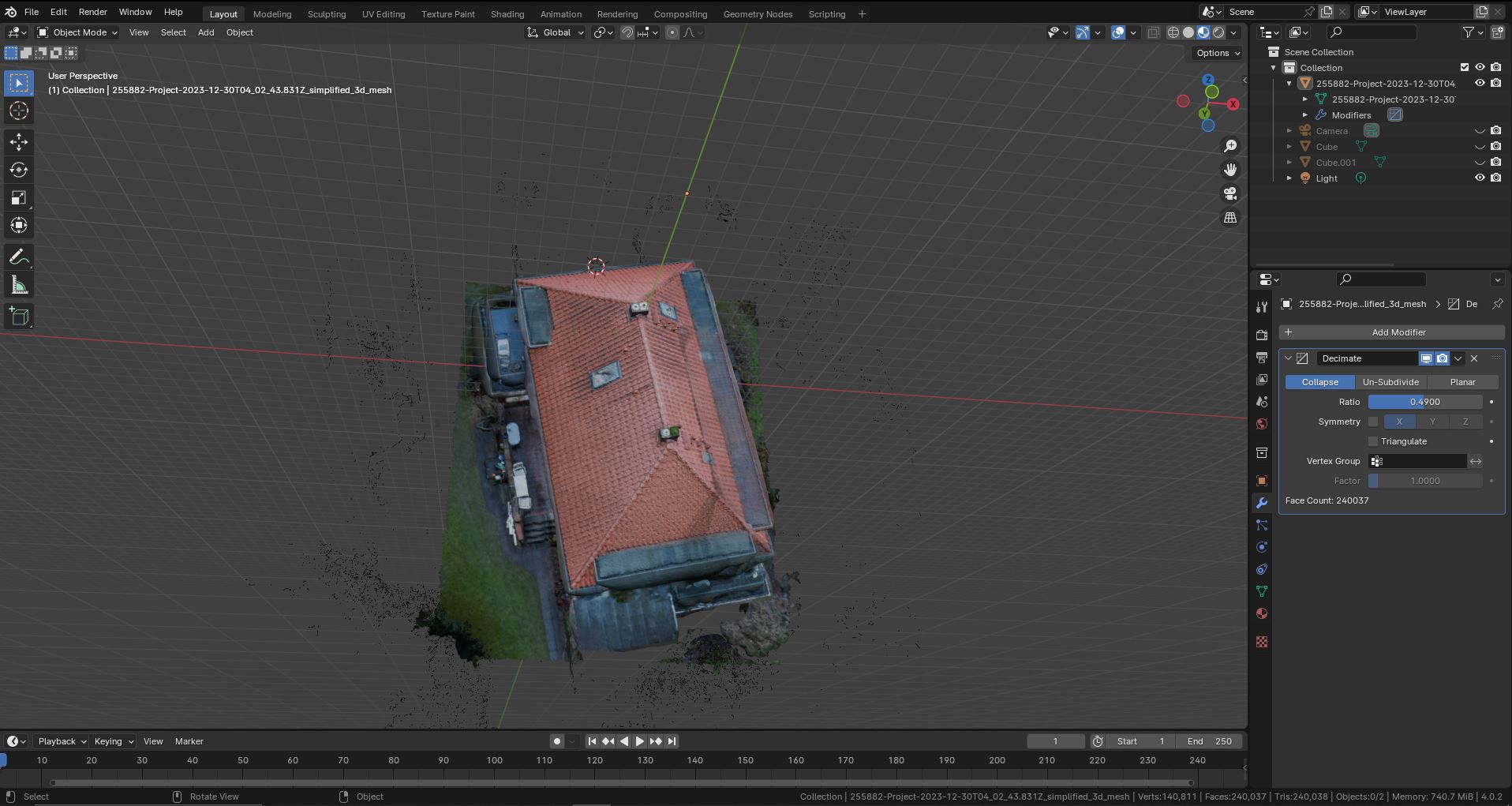Toggle Decimate modifier viewport display
The width and height of the screenshot is (1512, 806).
point(1426,358)
